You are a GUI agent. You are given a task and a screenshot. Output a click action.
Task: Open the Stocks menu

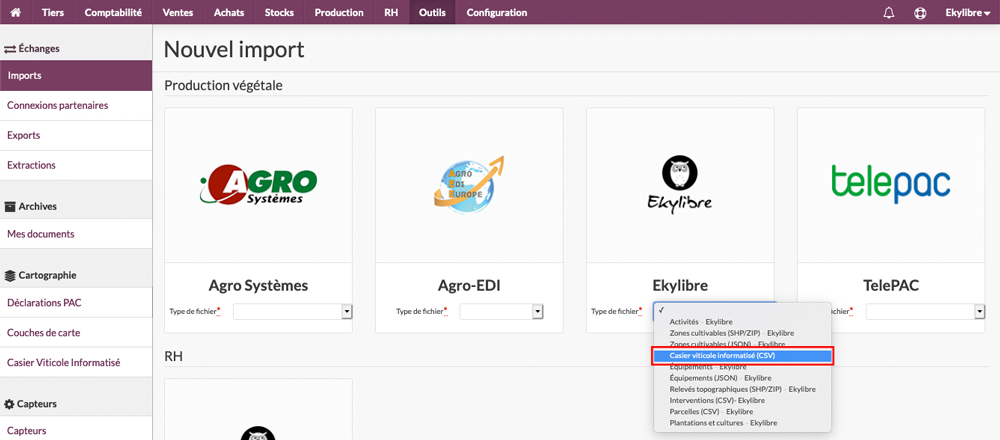point(280,12)
